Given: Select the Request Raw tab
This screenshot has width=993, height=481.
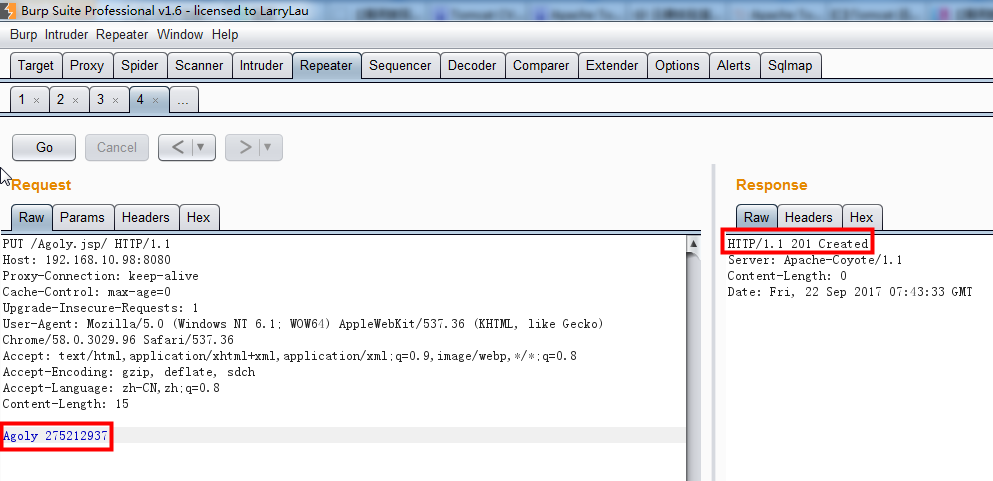Looking at the screenshot, I should (32, 218).
